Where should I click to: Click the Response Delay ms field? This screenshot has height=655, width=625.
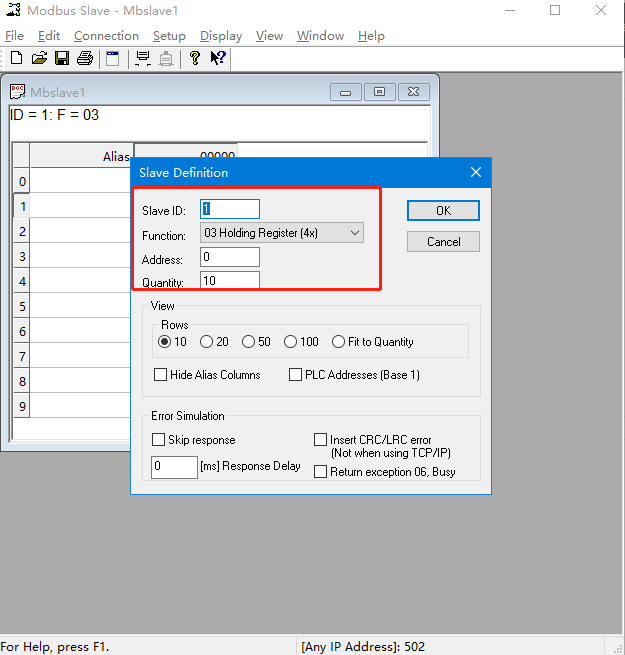pos(174,467)
